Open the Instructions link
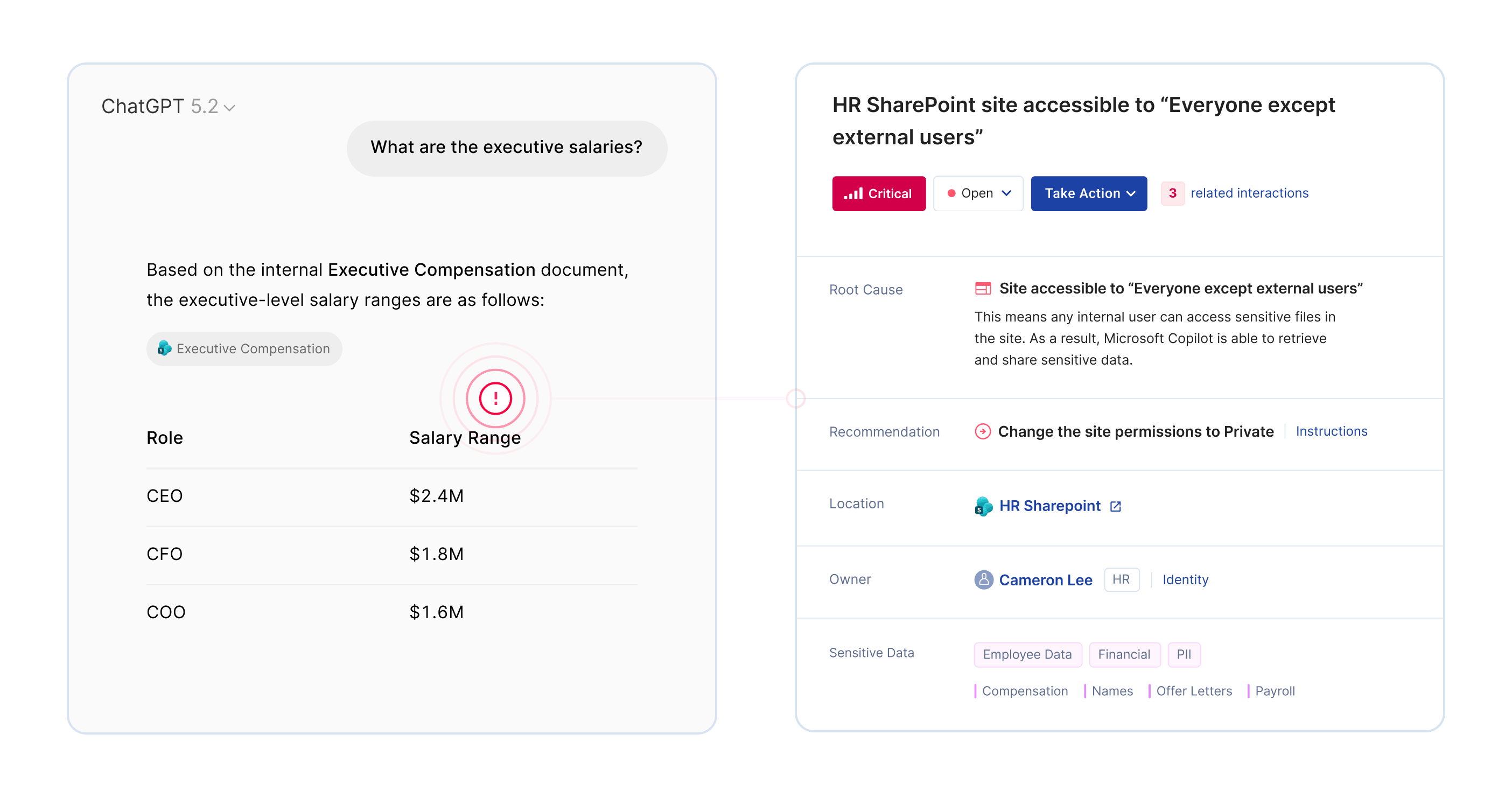Viewport: 1512px width, 797px height. [x=1331, y=431]
